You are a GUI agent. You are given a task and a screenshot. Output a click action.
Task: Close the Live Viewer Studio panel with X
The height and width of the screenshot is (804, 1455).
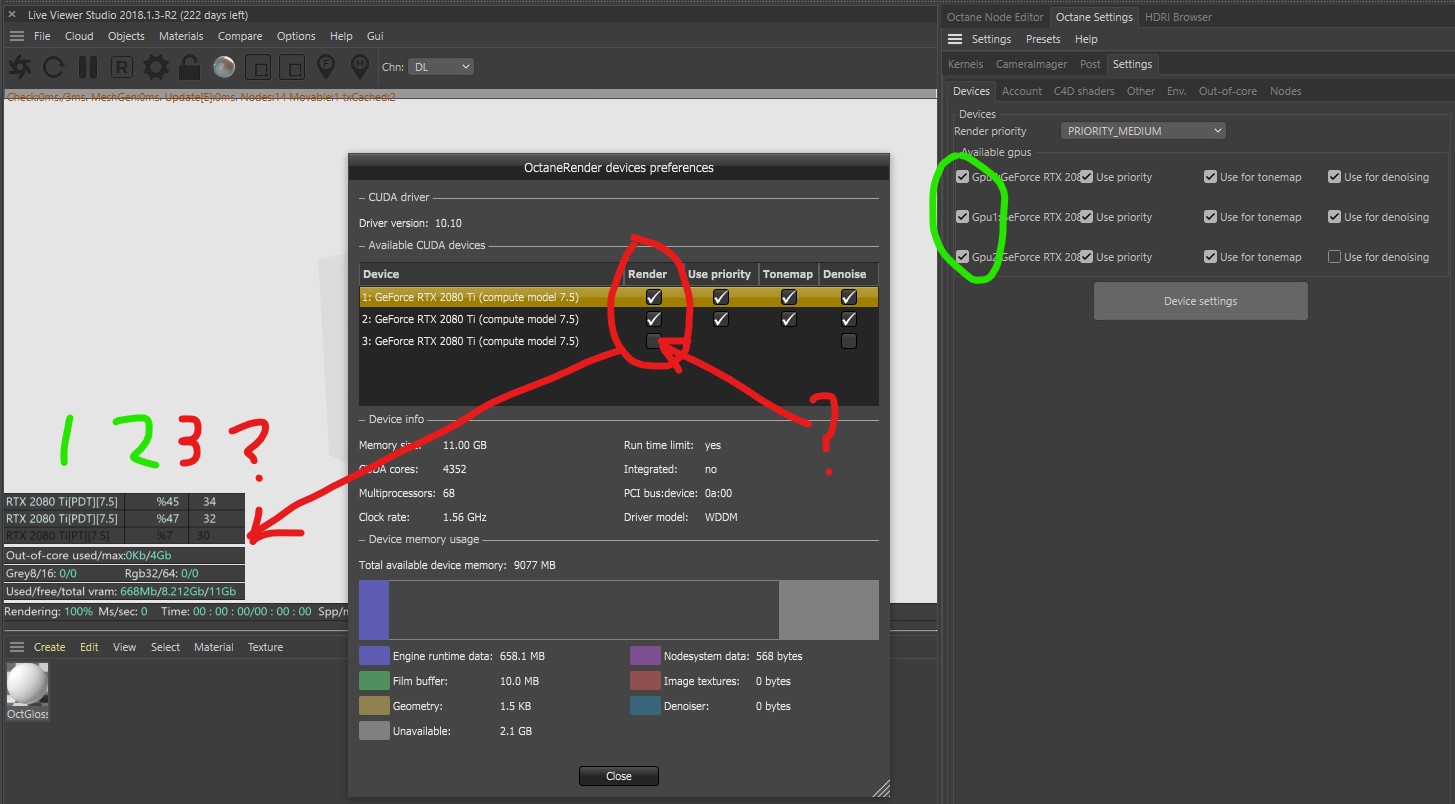12,15
